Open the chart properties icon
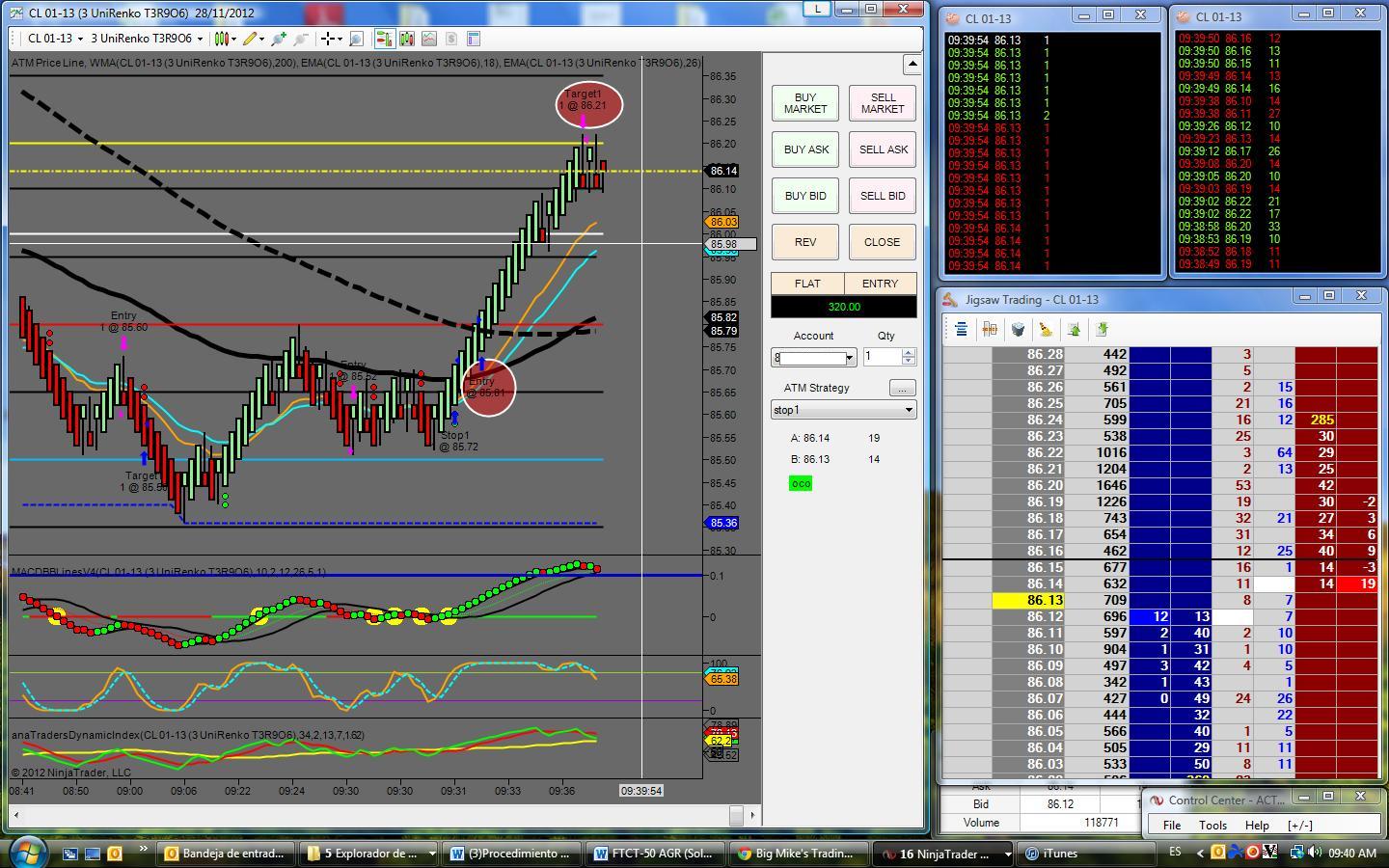The image size is (1389, 868). (473, 39)
